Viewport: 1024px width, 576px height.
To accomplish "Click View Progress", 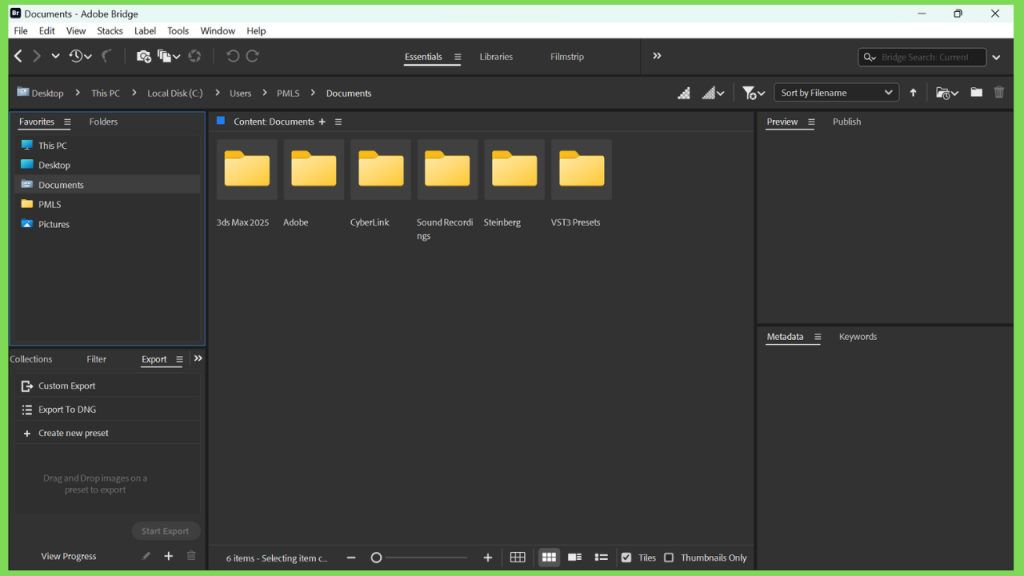I will pyautogui.click(x=69, y=556).
